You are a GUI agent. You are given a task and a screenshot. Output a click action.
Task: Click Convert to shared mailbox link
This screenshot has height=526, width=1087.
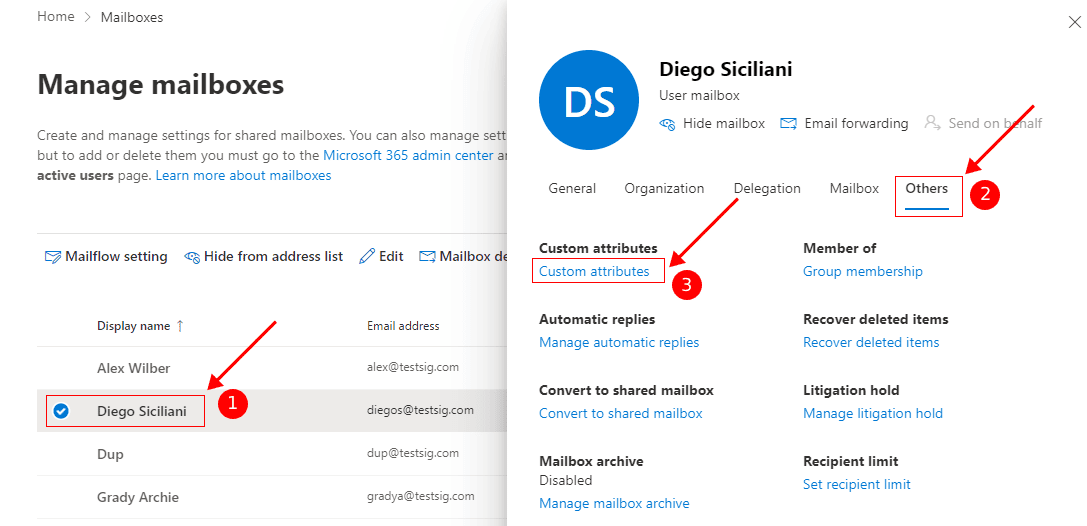620,413
